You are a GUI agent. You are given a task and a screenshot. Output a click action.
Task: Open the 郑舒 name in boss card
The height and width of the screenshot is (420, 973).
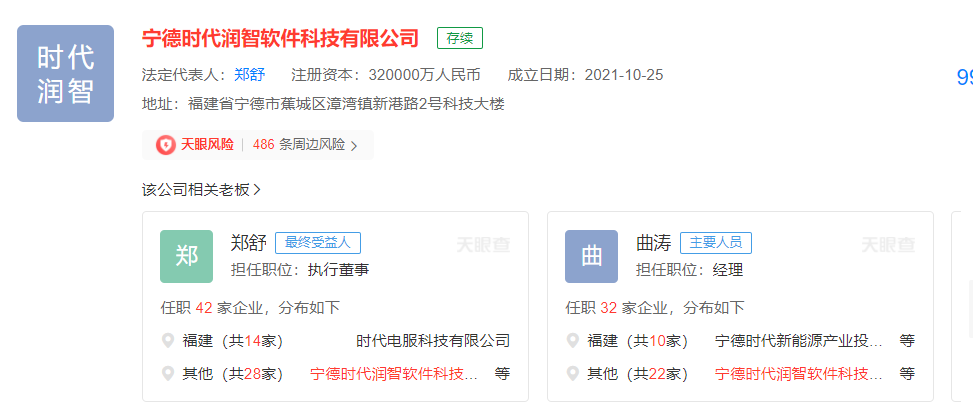[x=248, y=243]
